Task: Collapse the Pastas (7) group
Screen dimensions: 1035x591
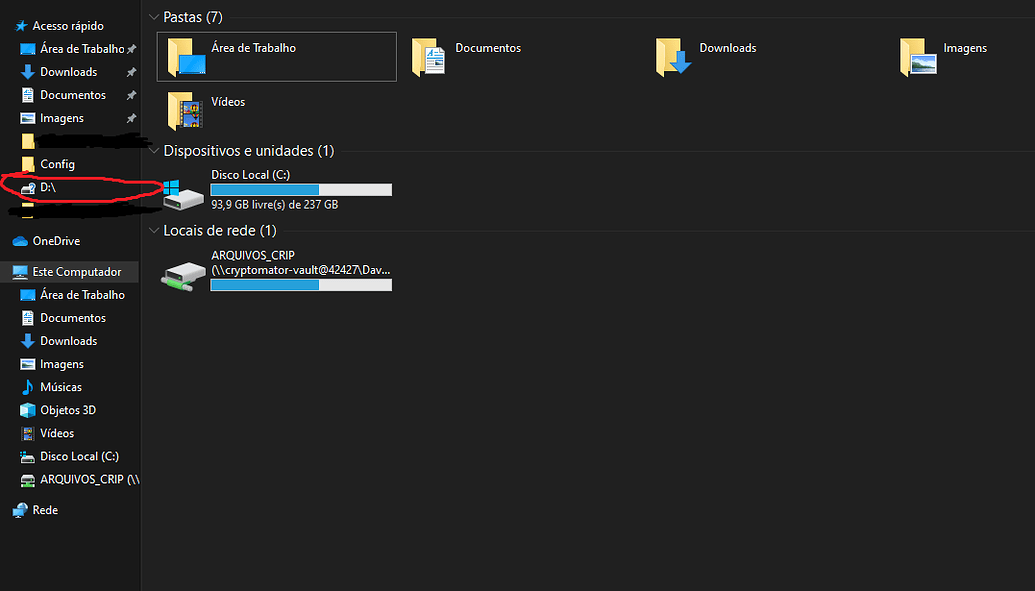Action: 154,17
